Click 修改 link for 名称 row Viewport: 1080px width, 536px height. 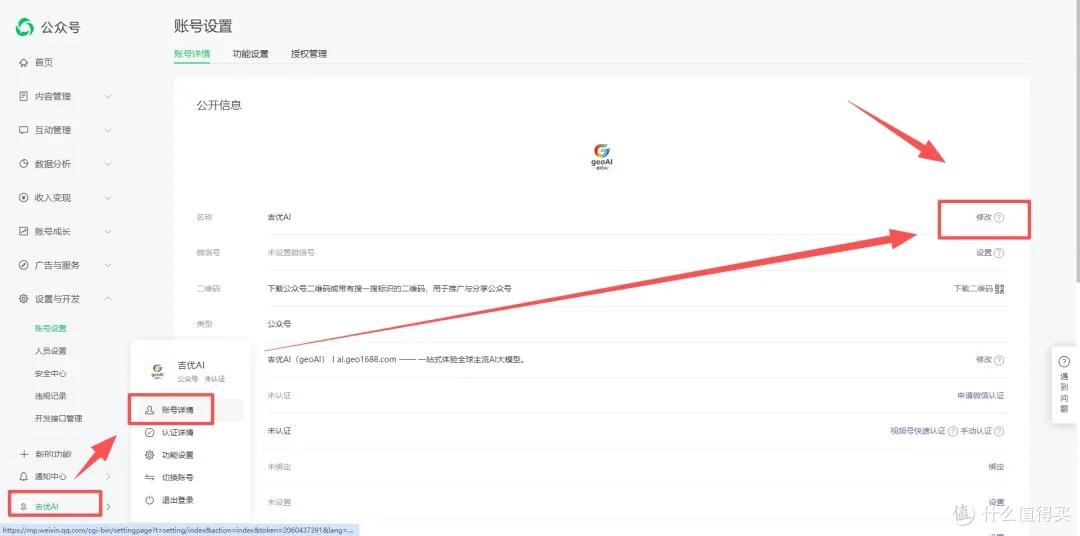(984, 217)
